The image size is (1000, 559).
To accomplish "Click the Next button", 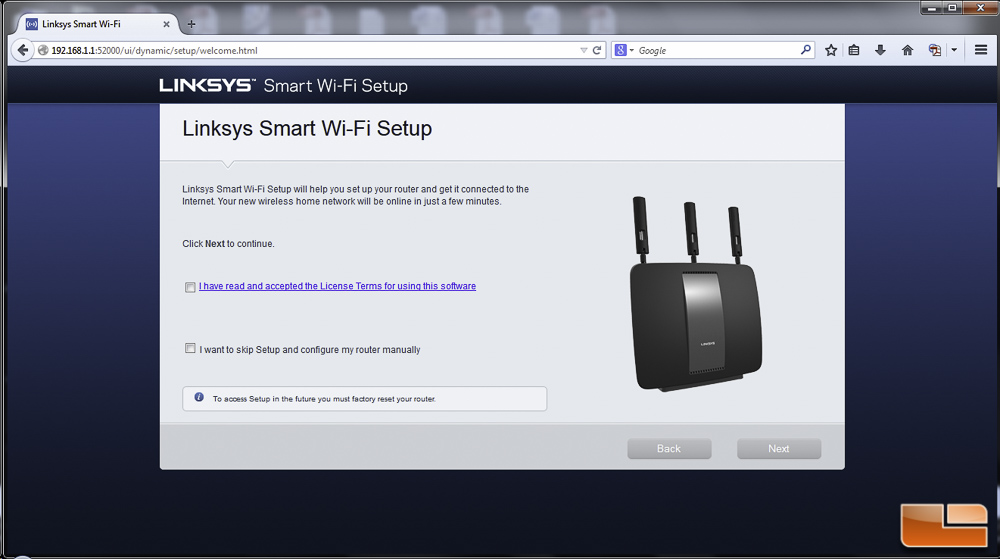I will 779,449.
